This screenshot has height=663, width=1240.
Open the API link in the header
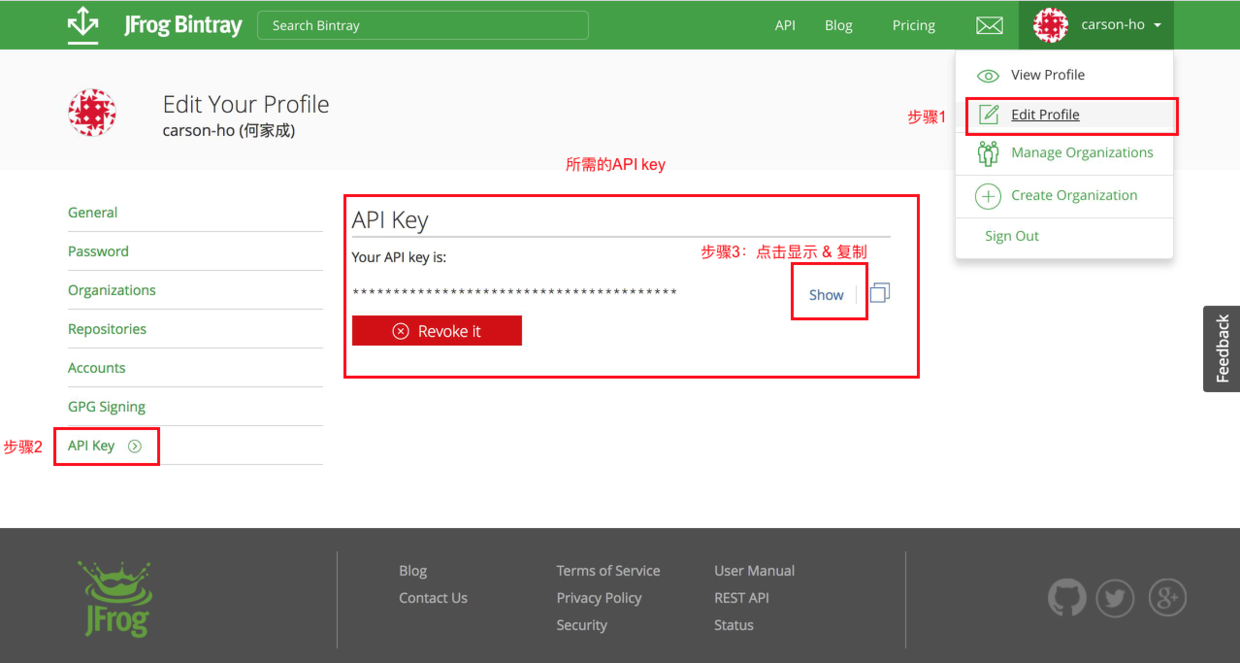tap(785, 25)
